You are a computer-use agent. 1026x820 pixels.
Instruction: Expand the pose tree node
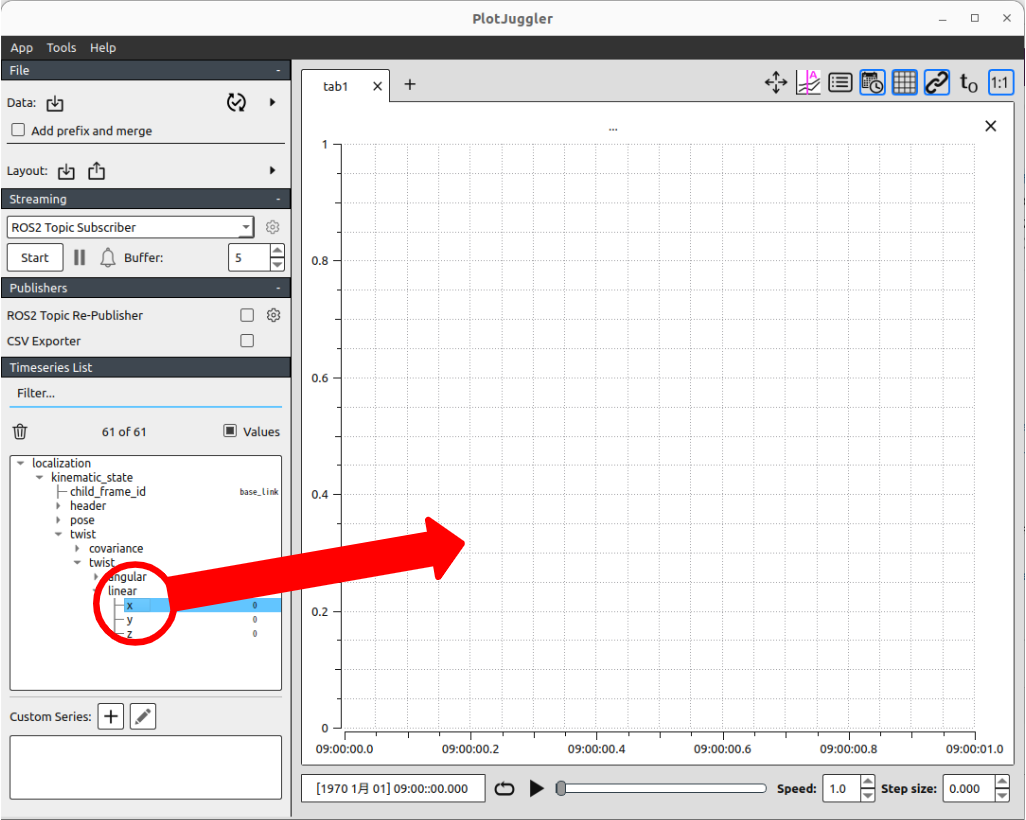click(x=59, y=520)
